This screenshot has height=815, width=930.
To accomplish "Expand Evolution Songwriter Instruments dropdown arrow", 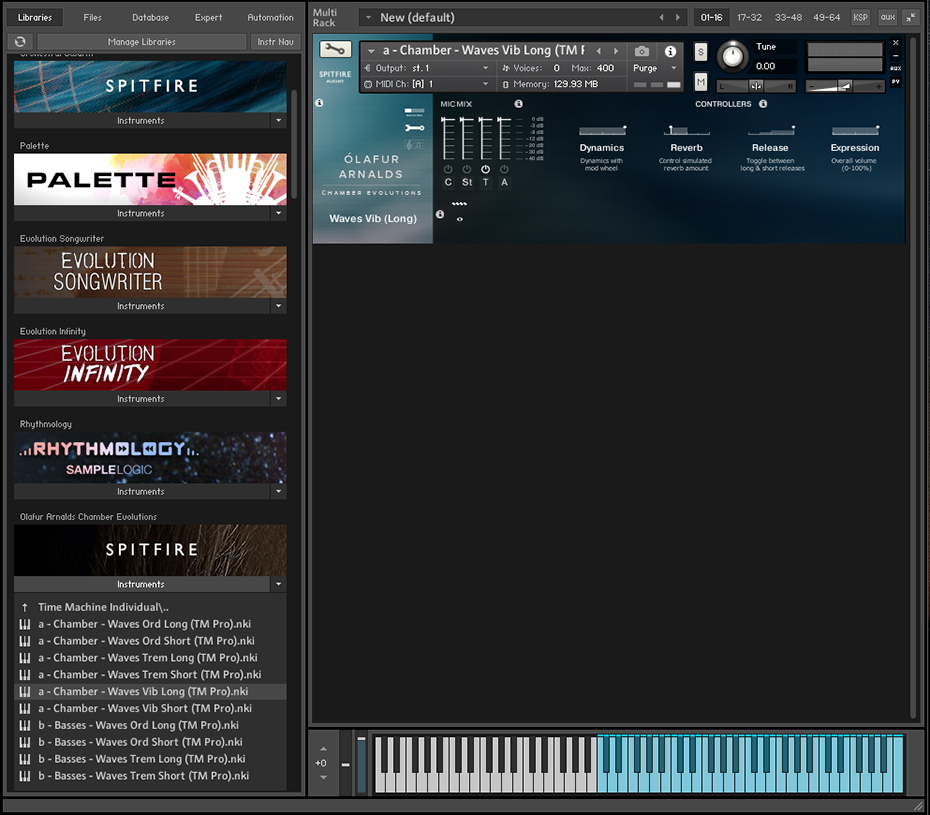I will (278, 306).
